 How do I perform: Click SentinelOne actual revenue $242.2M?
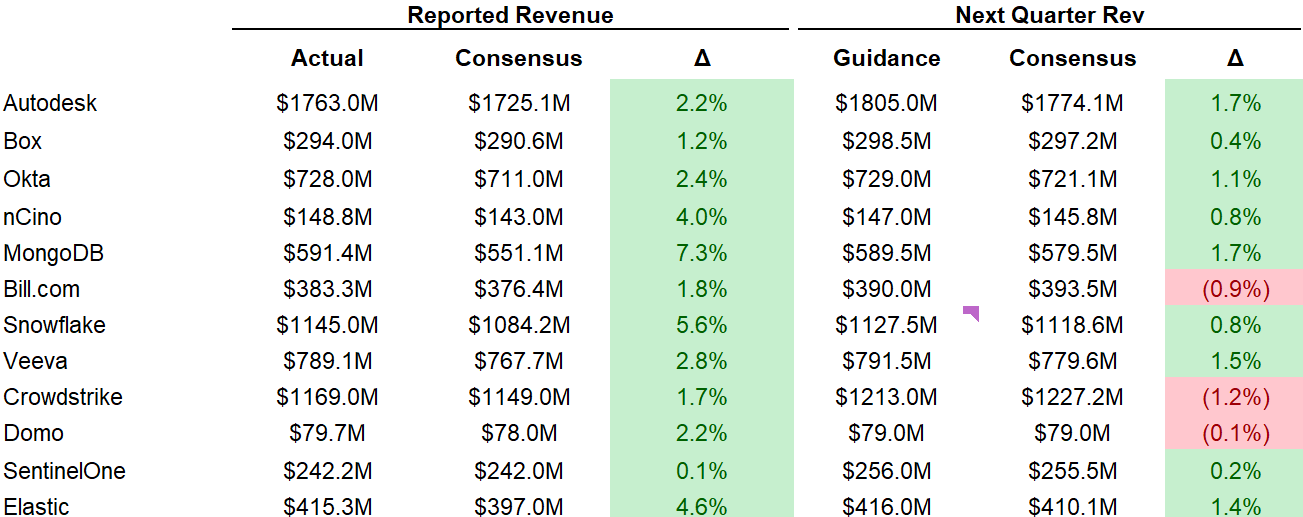click(327, 471)
